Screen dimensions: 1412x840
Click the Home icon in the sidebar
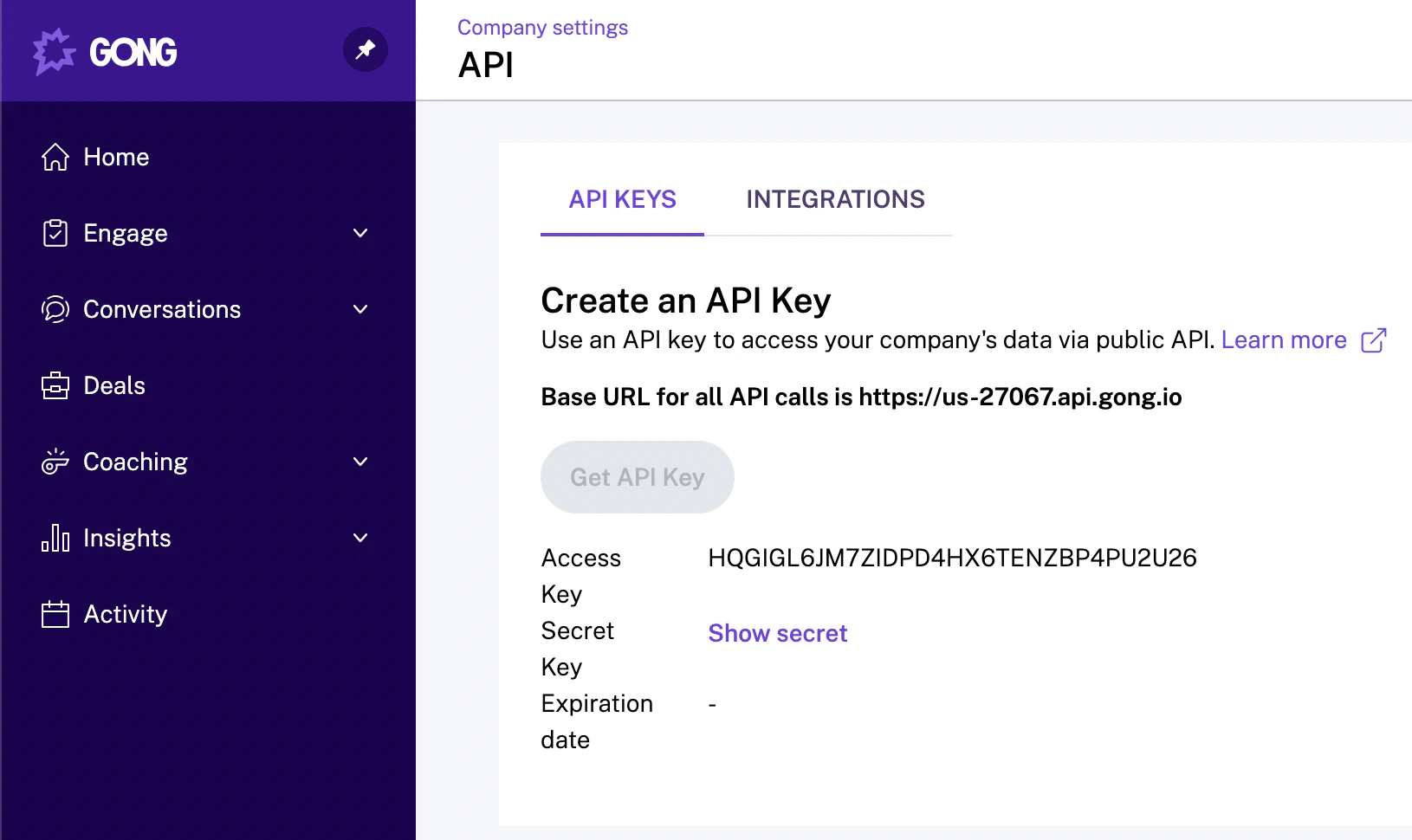coord(55,157)
